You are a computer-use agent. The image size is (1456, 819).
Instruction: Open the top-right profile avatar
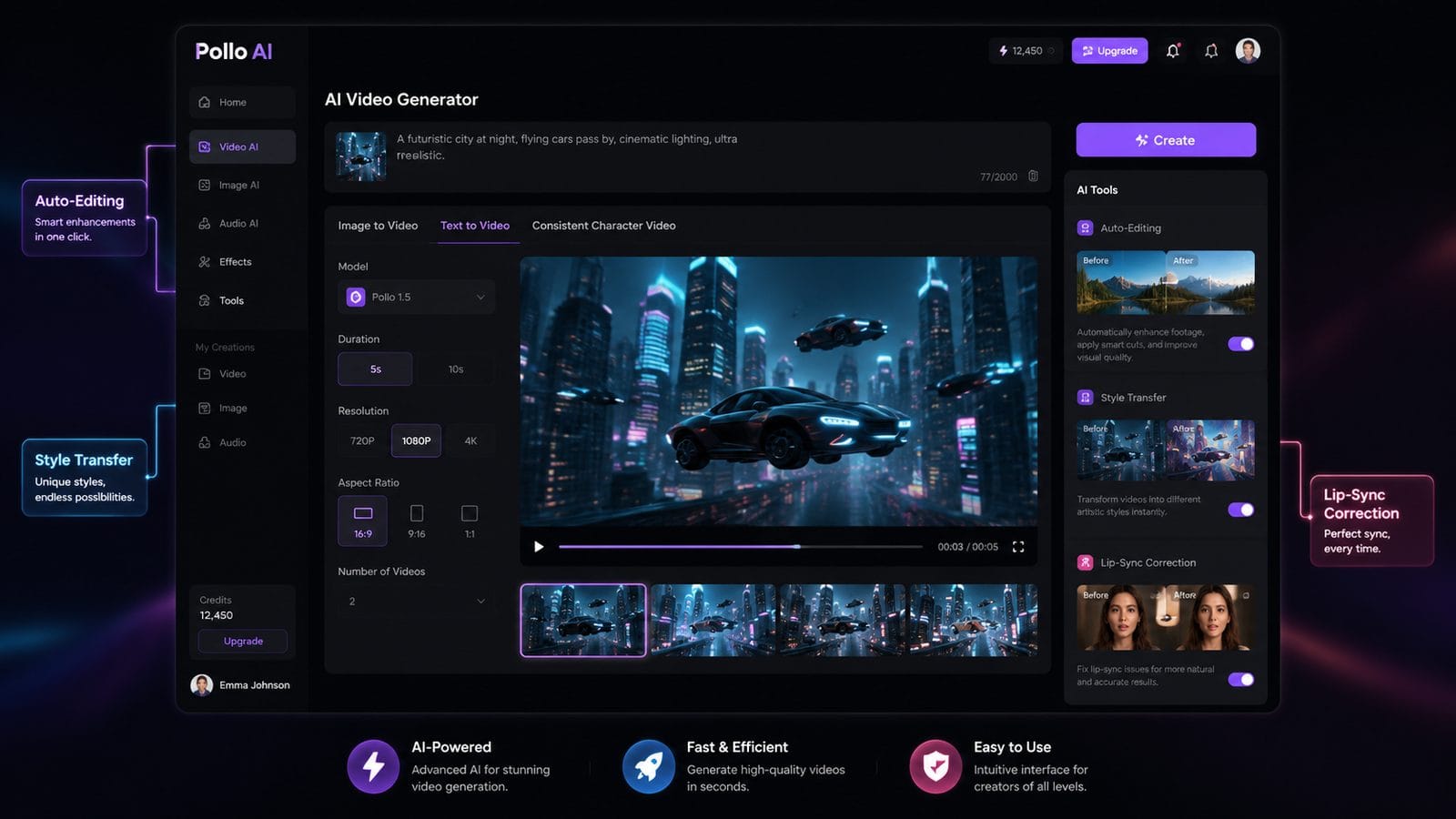pos(1248,51)
